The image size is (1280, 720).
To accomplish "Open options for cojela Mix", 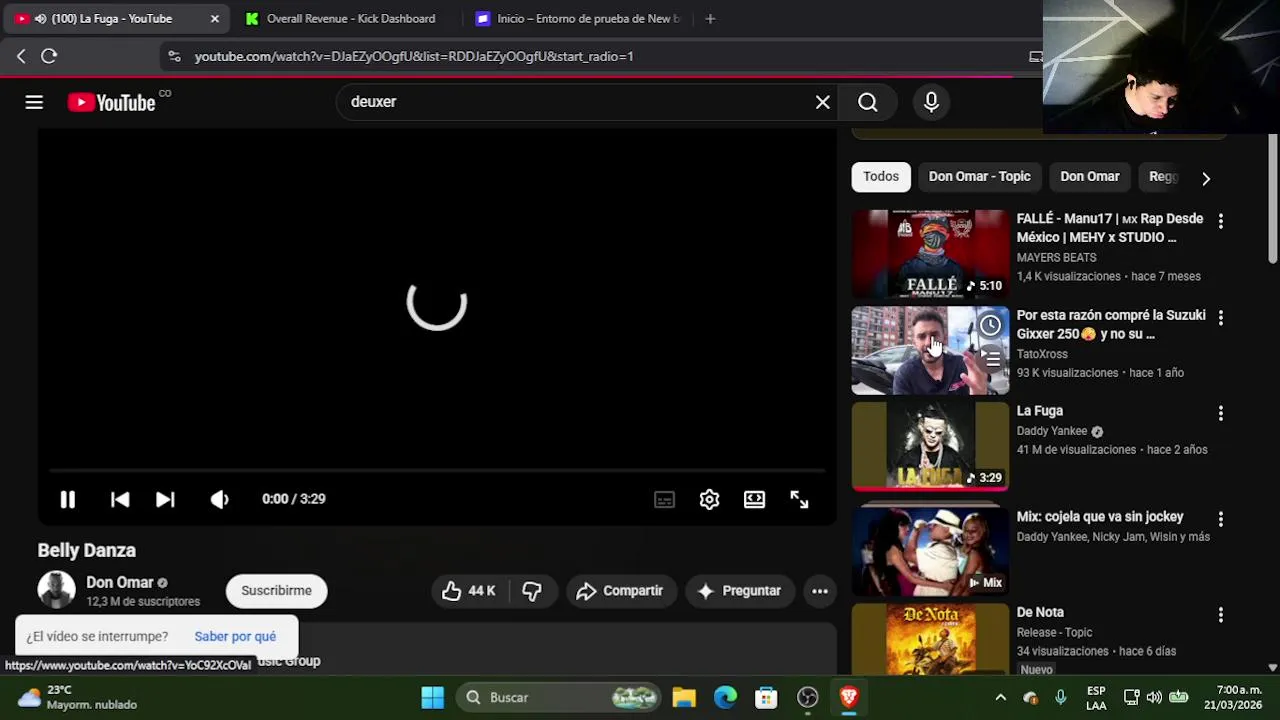I will pyautogui.click(x=1220, y=519).
